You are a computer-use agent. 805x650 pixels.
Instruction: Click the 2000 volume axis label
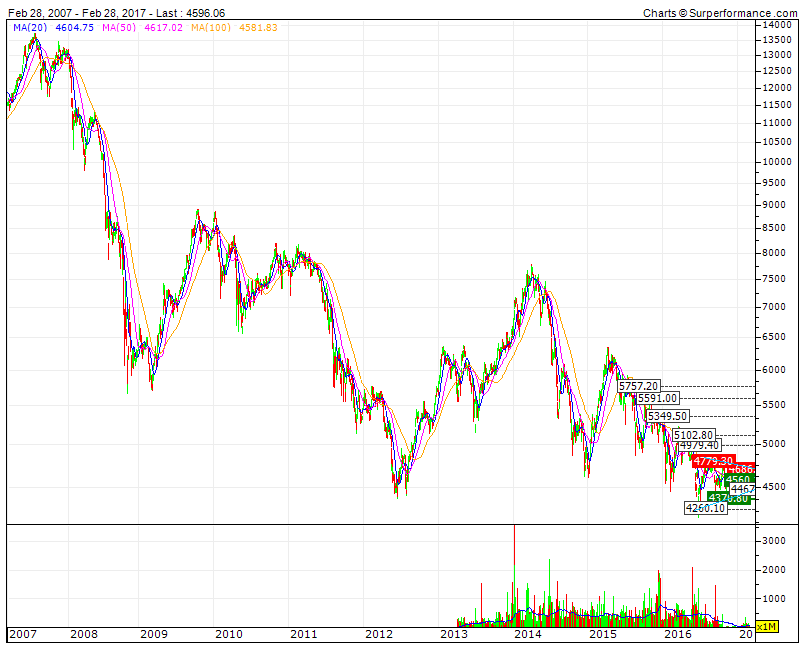pos(775,569)
